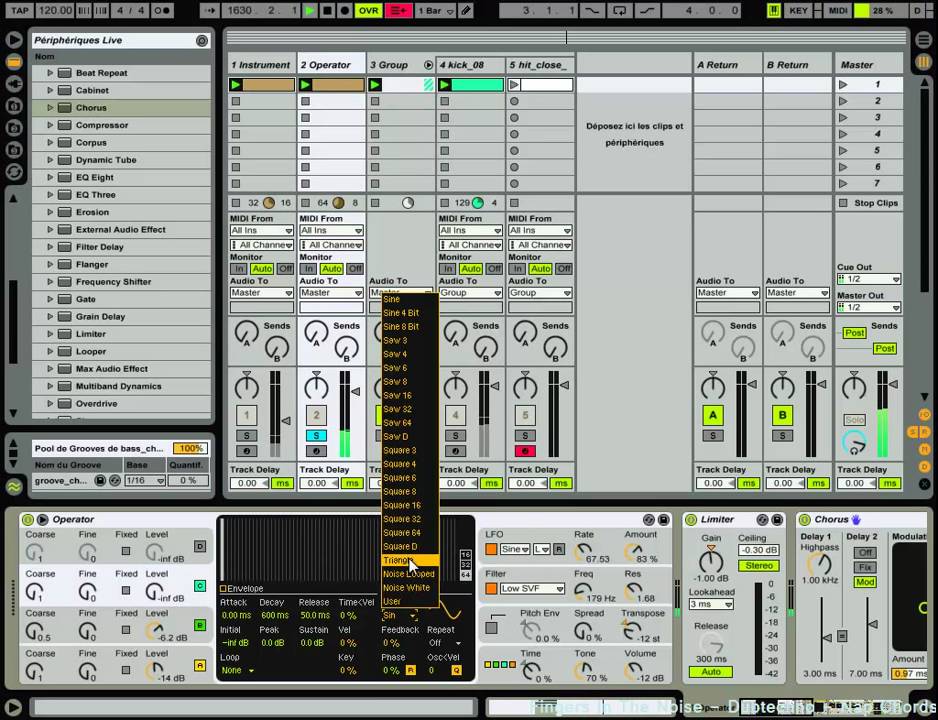Toggle the computer MIDI keyboard icon

click(x=774, y=10)
